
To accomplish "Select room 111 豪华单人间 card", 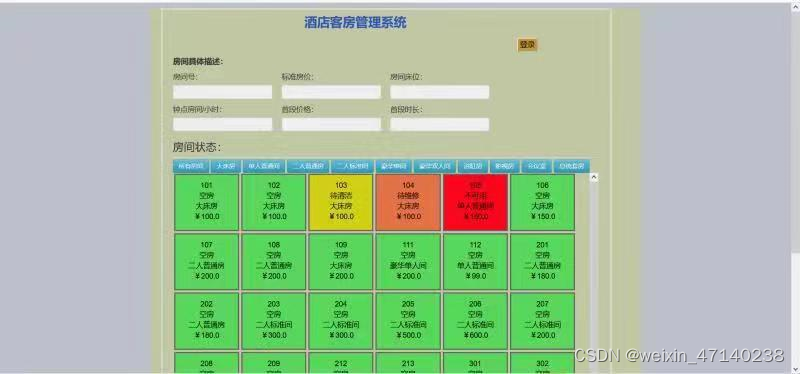I will click(408, 261).
